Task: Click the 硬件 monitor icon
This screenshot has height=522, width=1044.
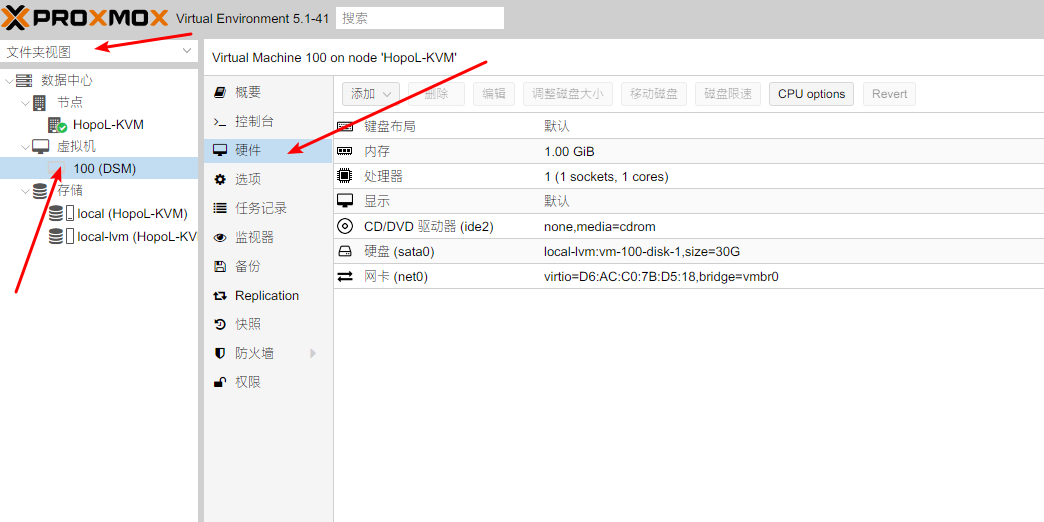Action: 220,150
